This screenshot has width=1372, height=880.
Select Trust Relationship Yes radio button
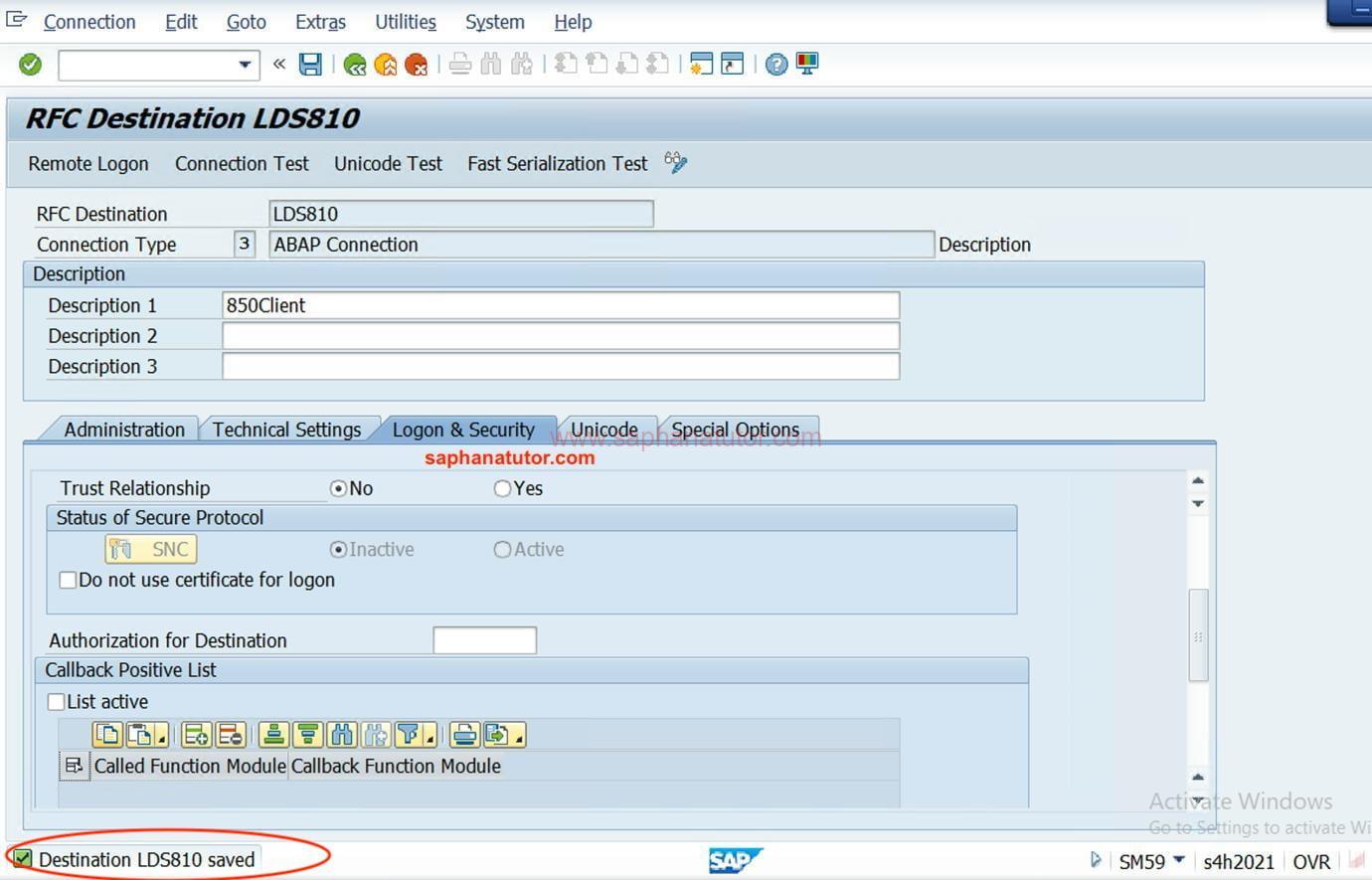tap(502, 488)
